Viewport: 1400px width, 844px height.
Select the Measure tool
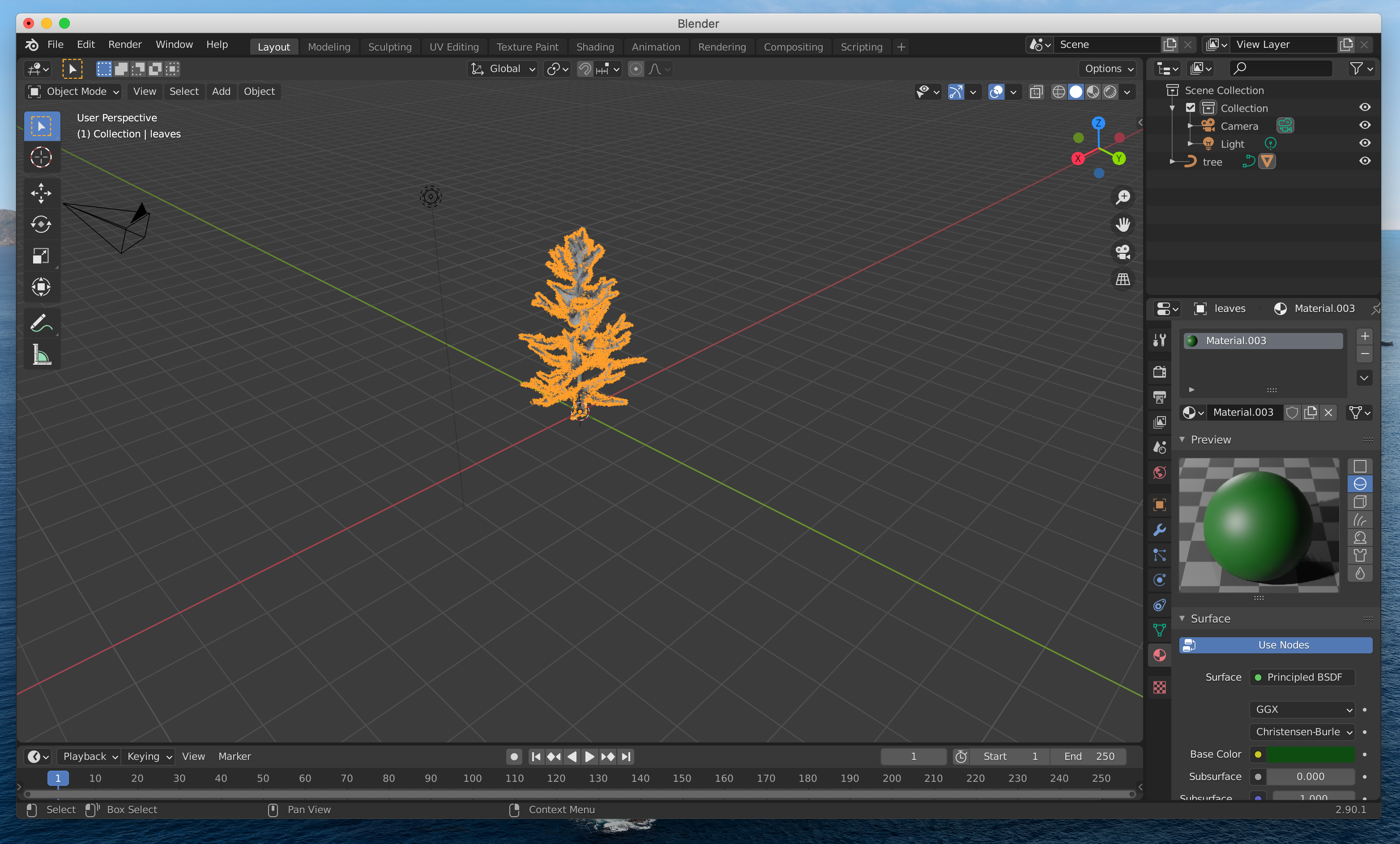[x=41, y=355]
